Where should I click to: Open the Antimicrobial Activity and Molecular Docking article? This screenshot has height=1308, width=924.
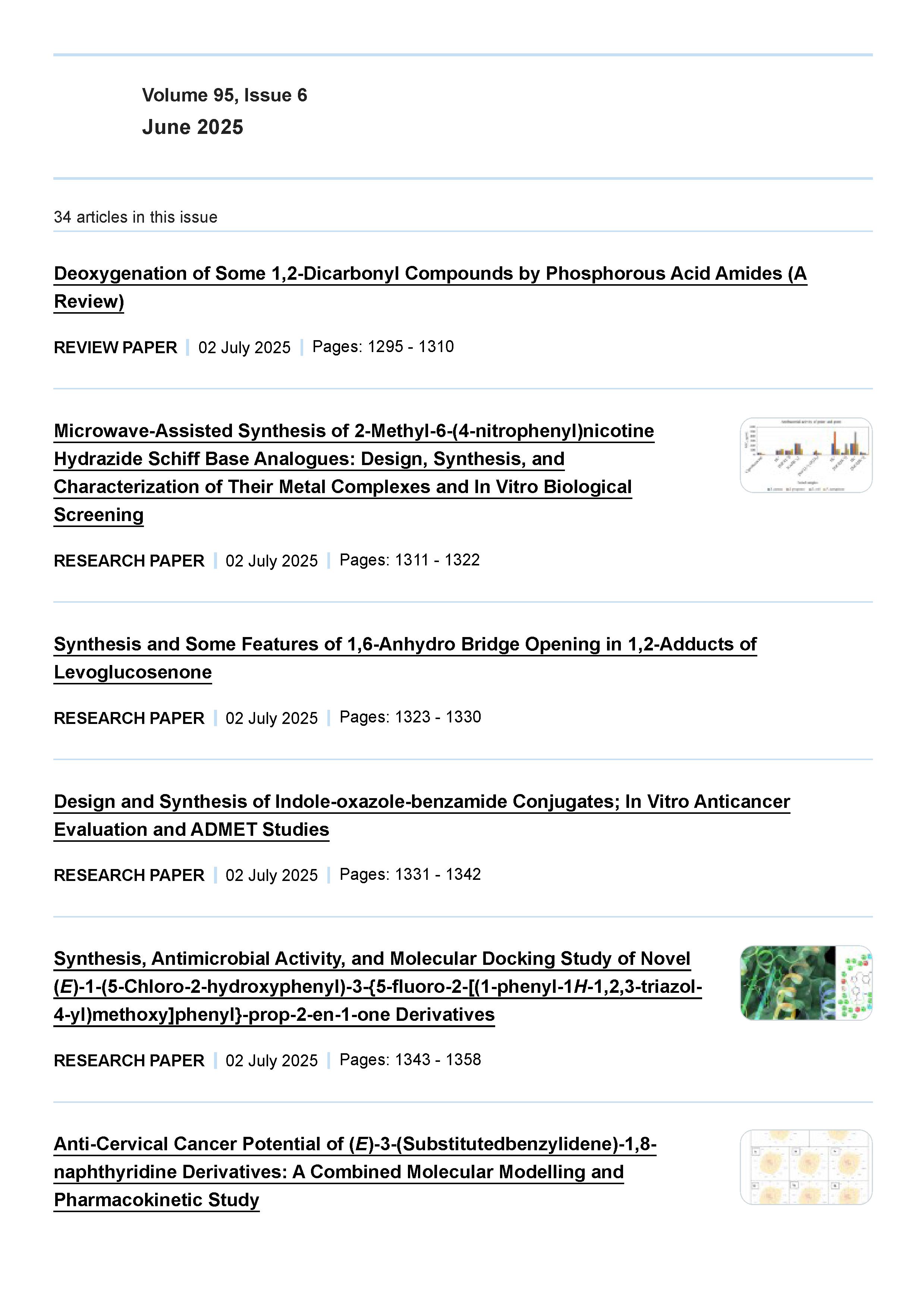pos(371,959)
